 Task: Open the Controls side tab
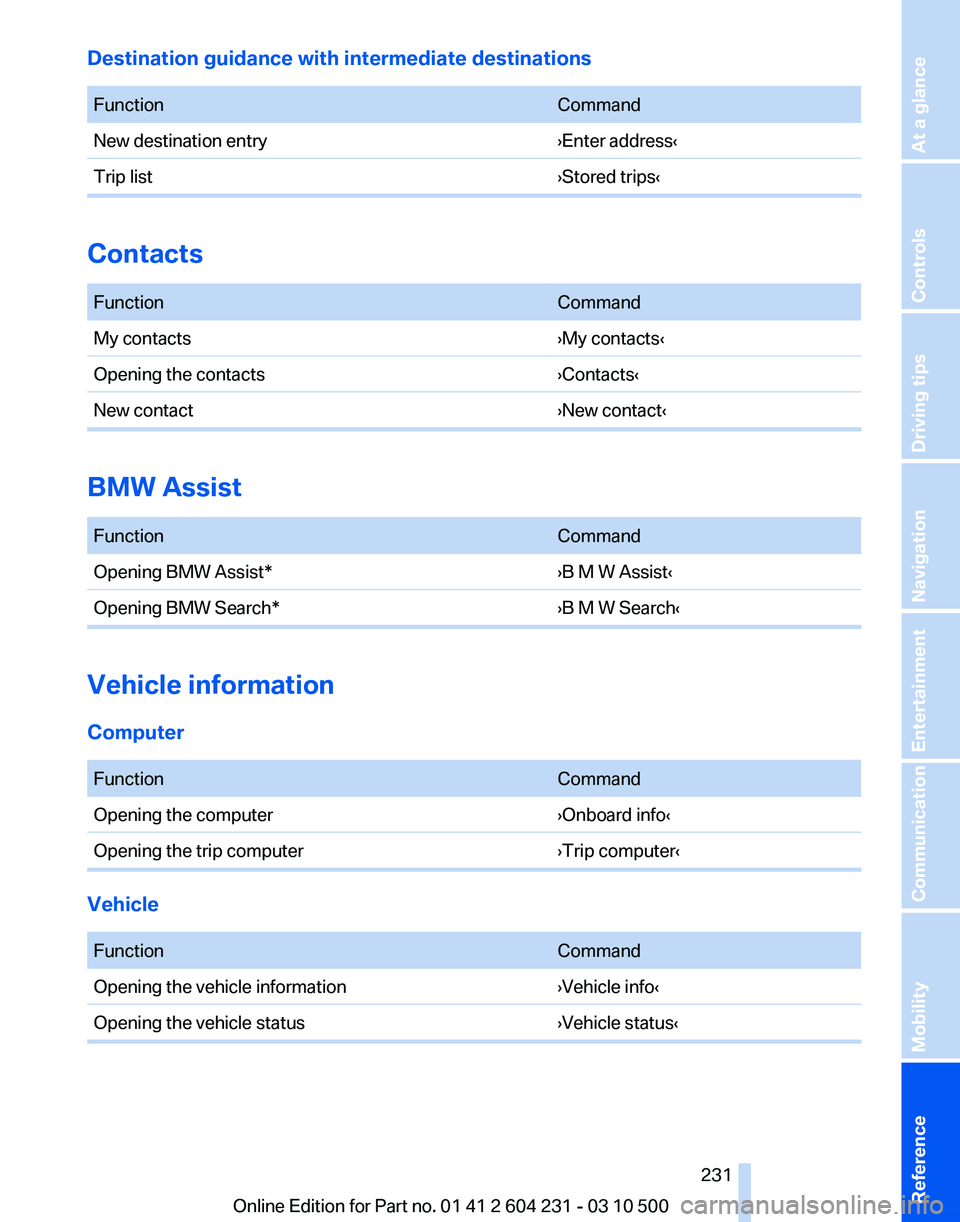click(930, 236)
